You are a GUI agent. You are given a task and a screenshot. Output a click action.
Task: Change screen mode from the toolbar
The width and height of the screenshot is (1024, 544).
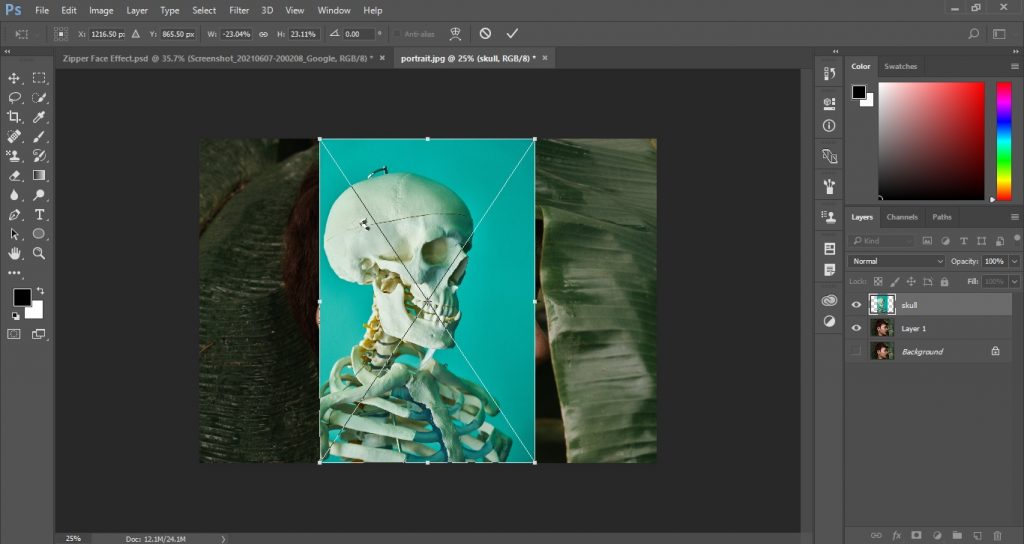click(x=39, y=334)
